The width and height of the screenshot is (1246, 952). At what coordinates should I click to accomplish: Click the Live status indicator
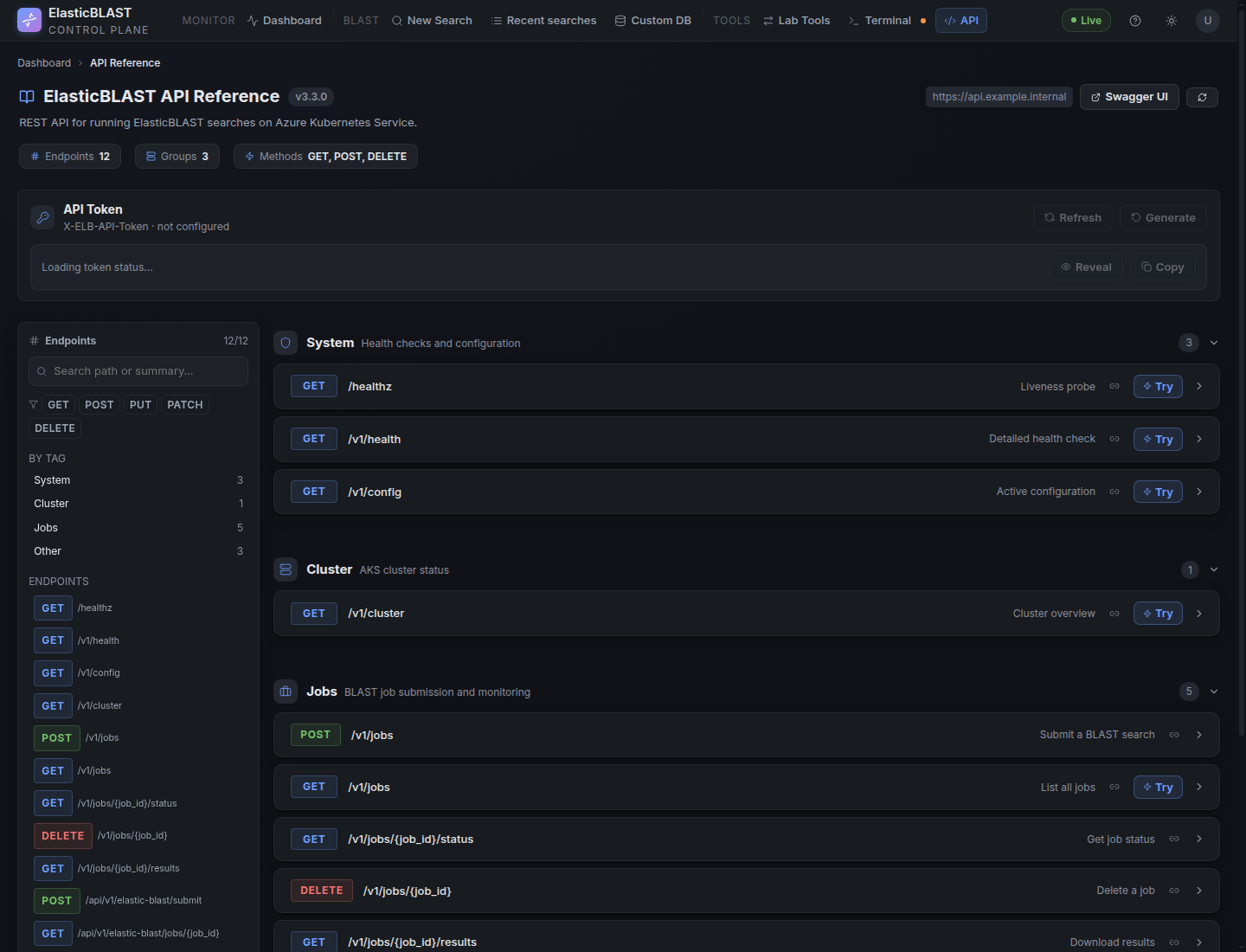click(x=1086, y=21)
